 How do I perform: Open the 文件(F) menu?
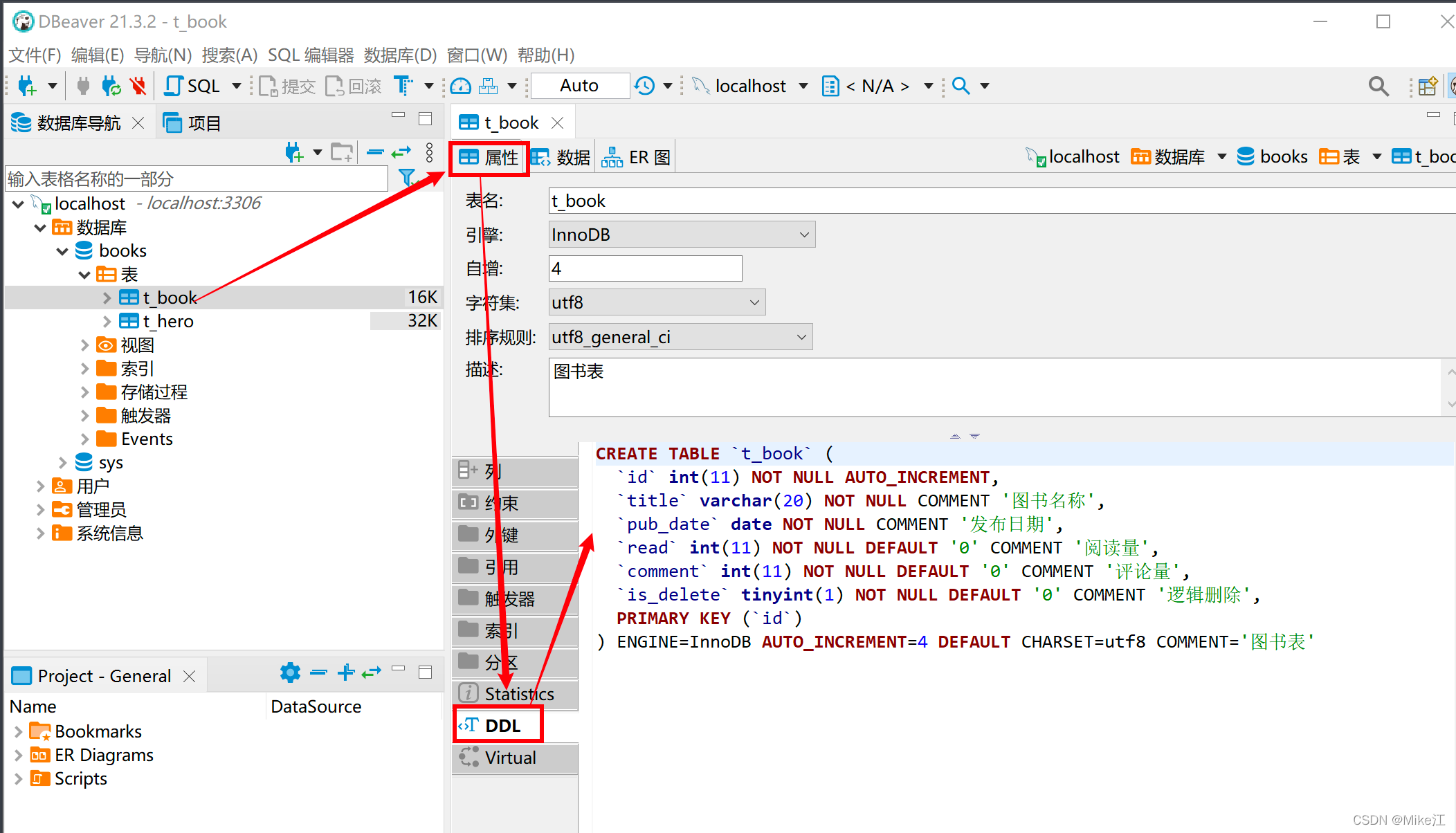click(x=35, y=55)
